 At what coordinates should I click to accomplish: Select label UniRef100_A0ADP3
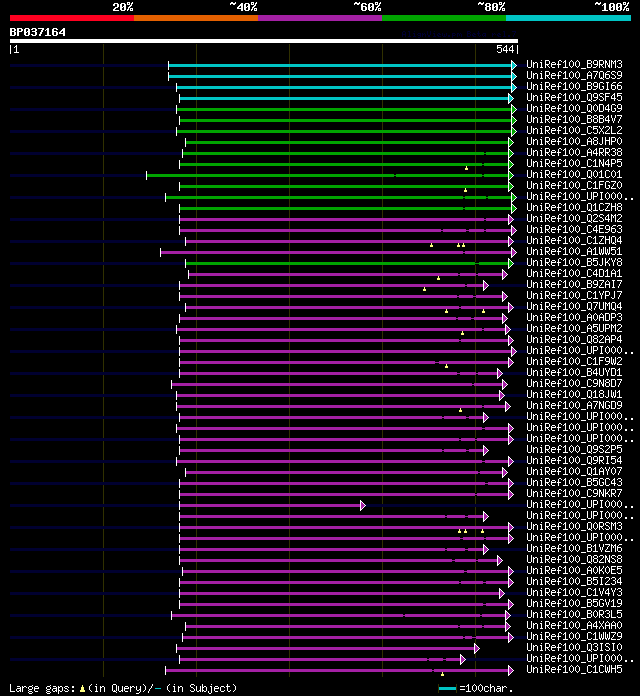574,318
